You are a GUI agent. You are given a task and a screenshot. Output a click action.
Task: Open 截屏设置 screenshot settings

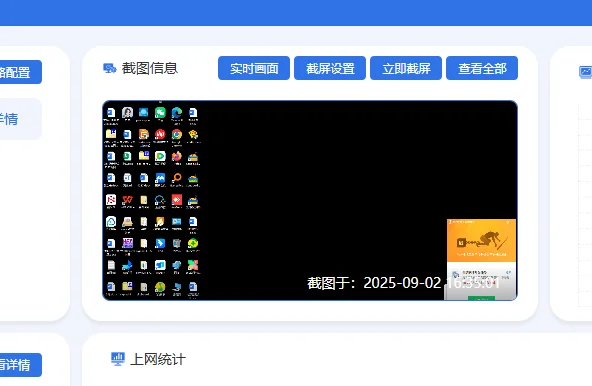point(330,68)
